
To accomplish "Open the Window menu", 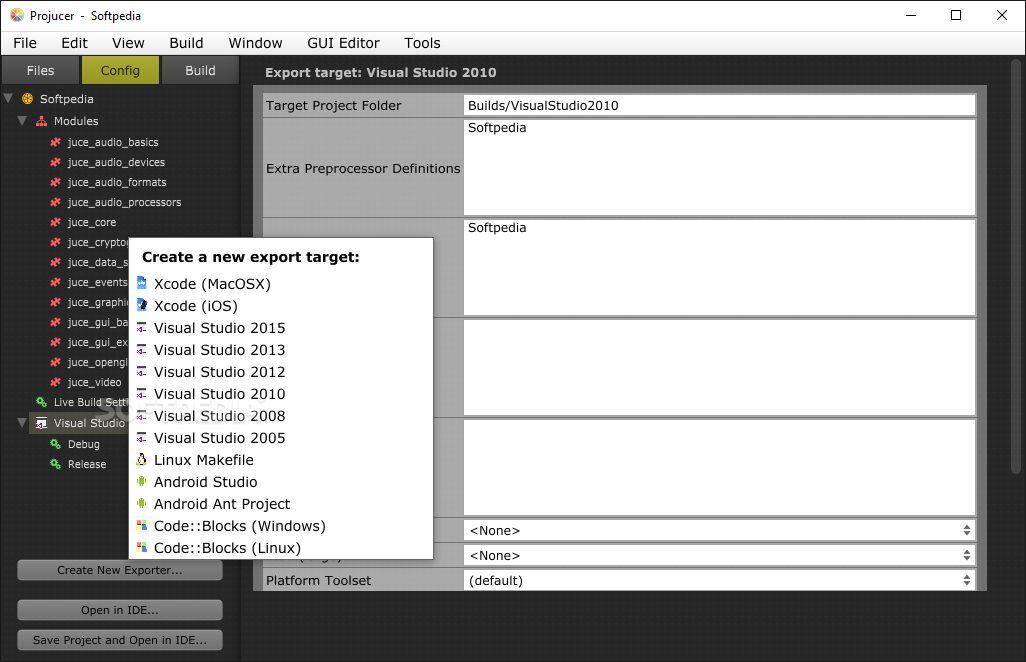I will (255, 43).
